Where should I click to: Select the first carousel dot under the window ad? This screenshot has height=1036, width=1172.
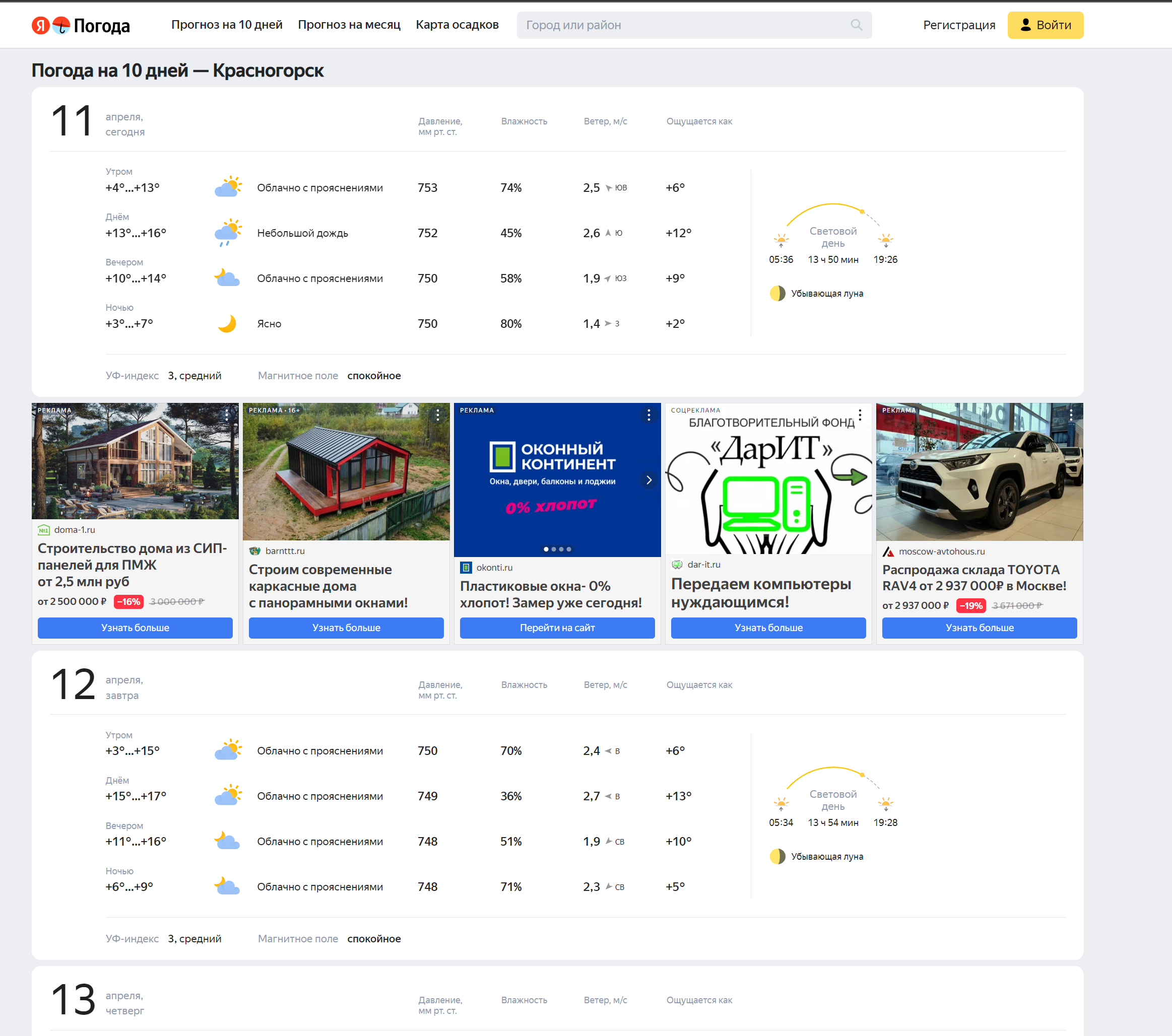point(545,548)
